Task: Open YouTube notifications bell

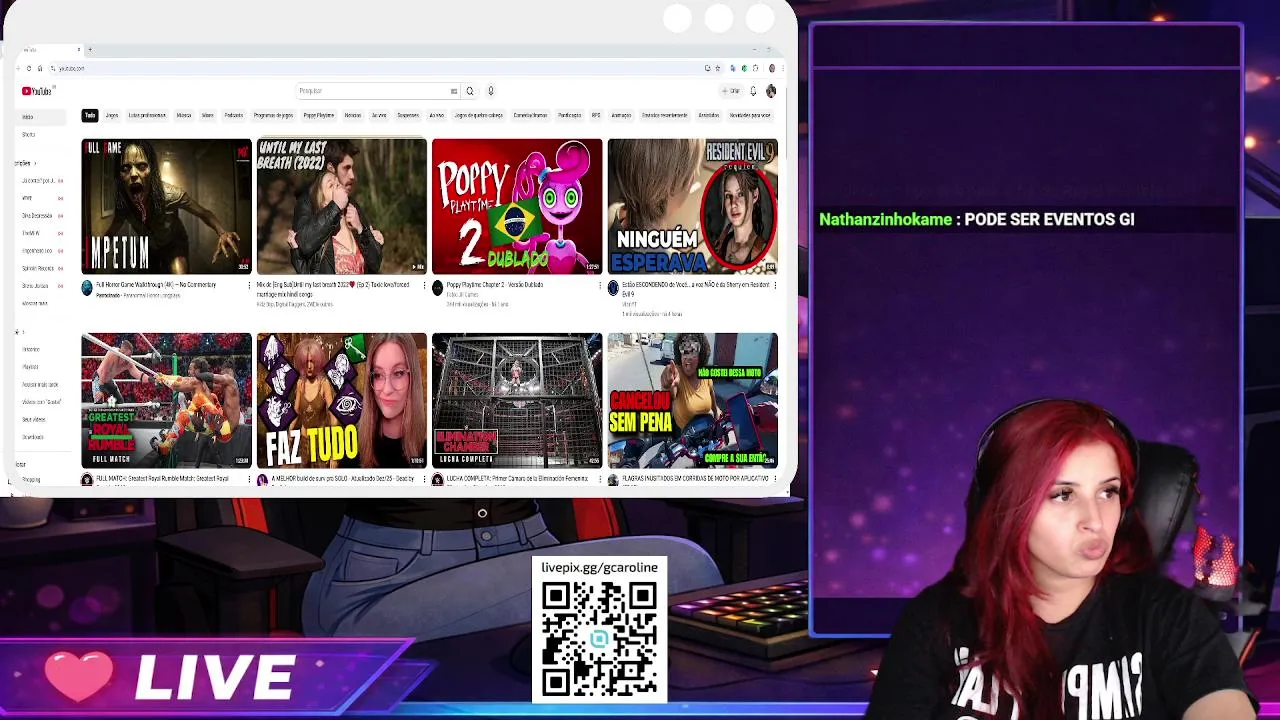Action: 753,91
